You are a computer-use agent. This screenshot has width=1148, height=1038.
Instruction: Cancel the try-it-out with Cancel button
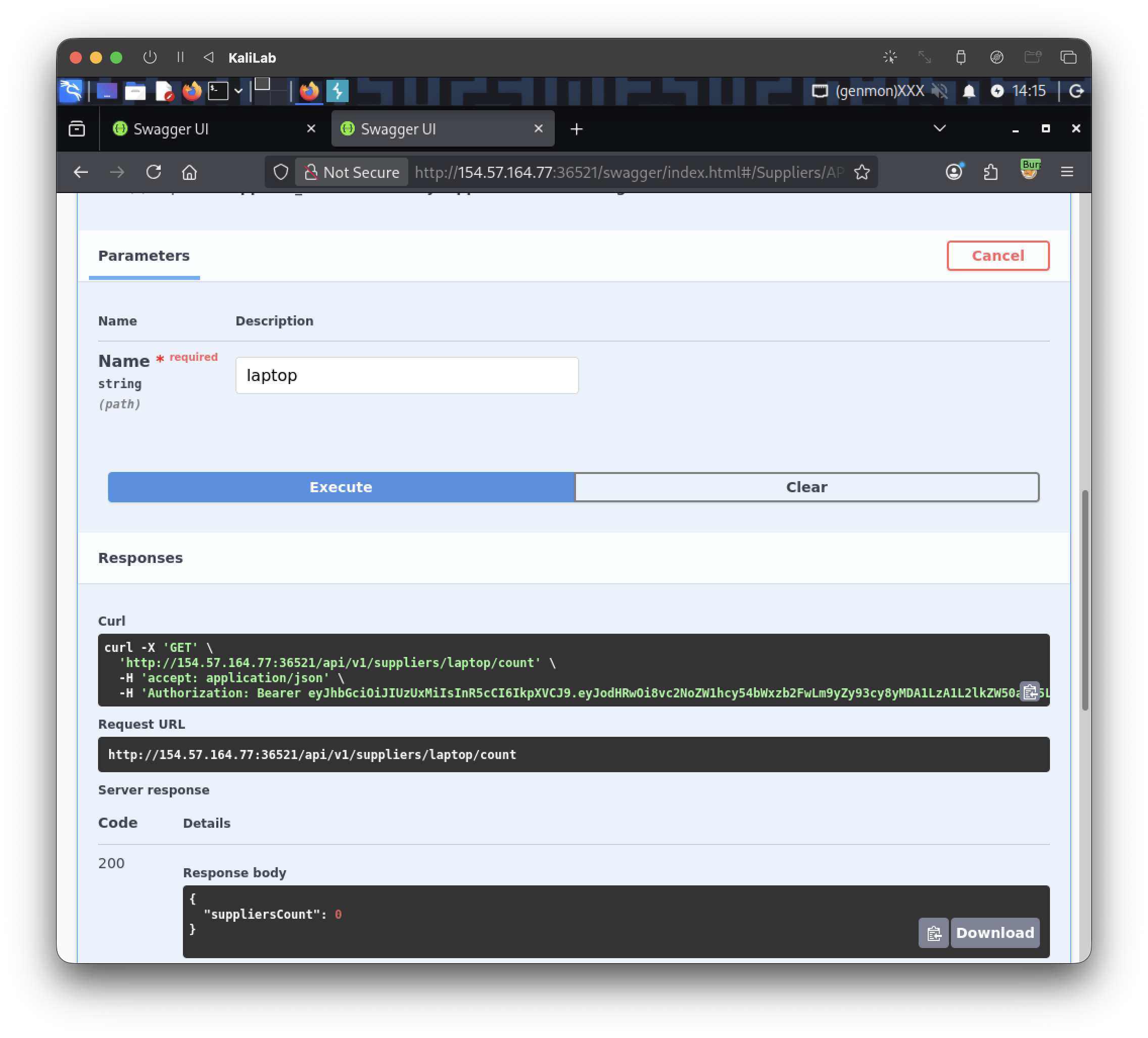[997, 256]
